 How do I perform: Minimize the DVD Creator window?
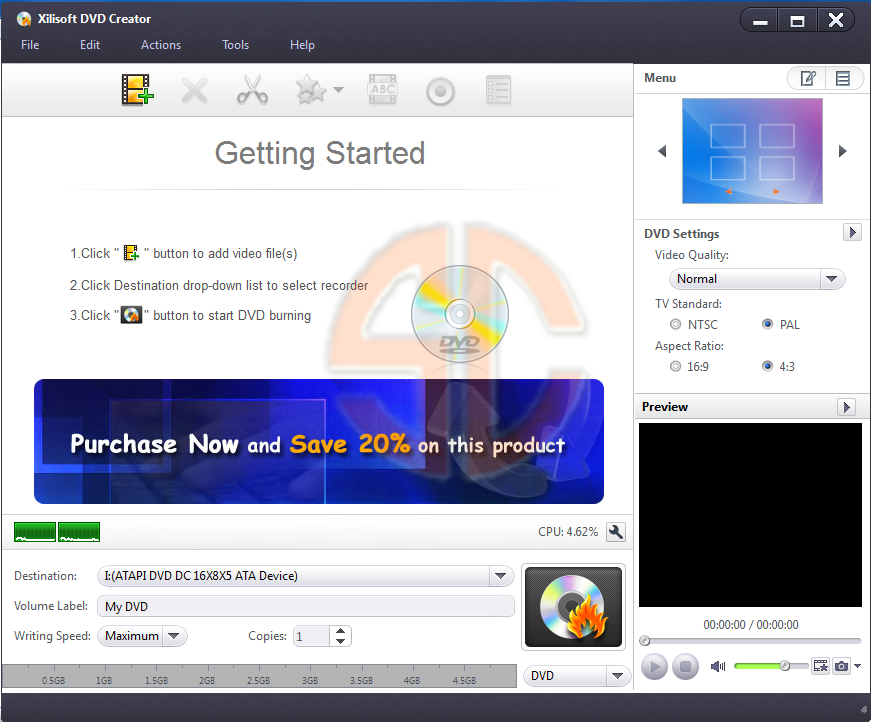(x=760, y=21)
